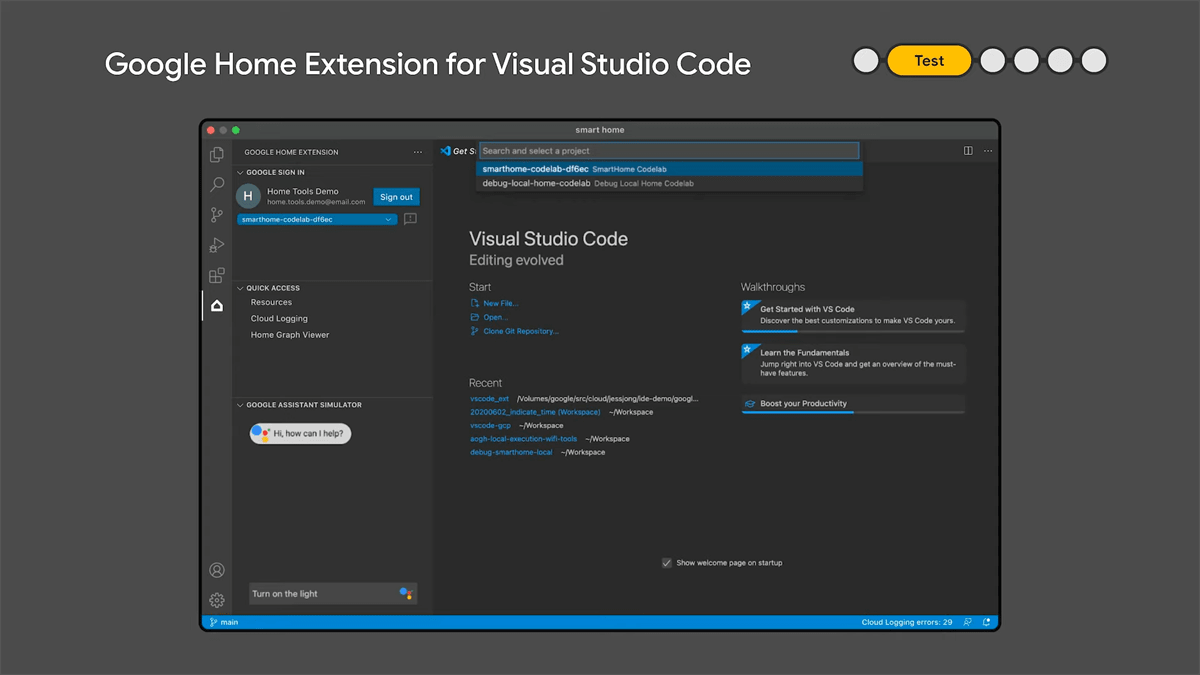Click the home.tools.demo@email.com address

316,202
